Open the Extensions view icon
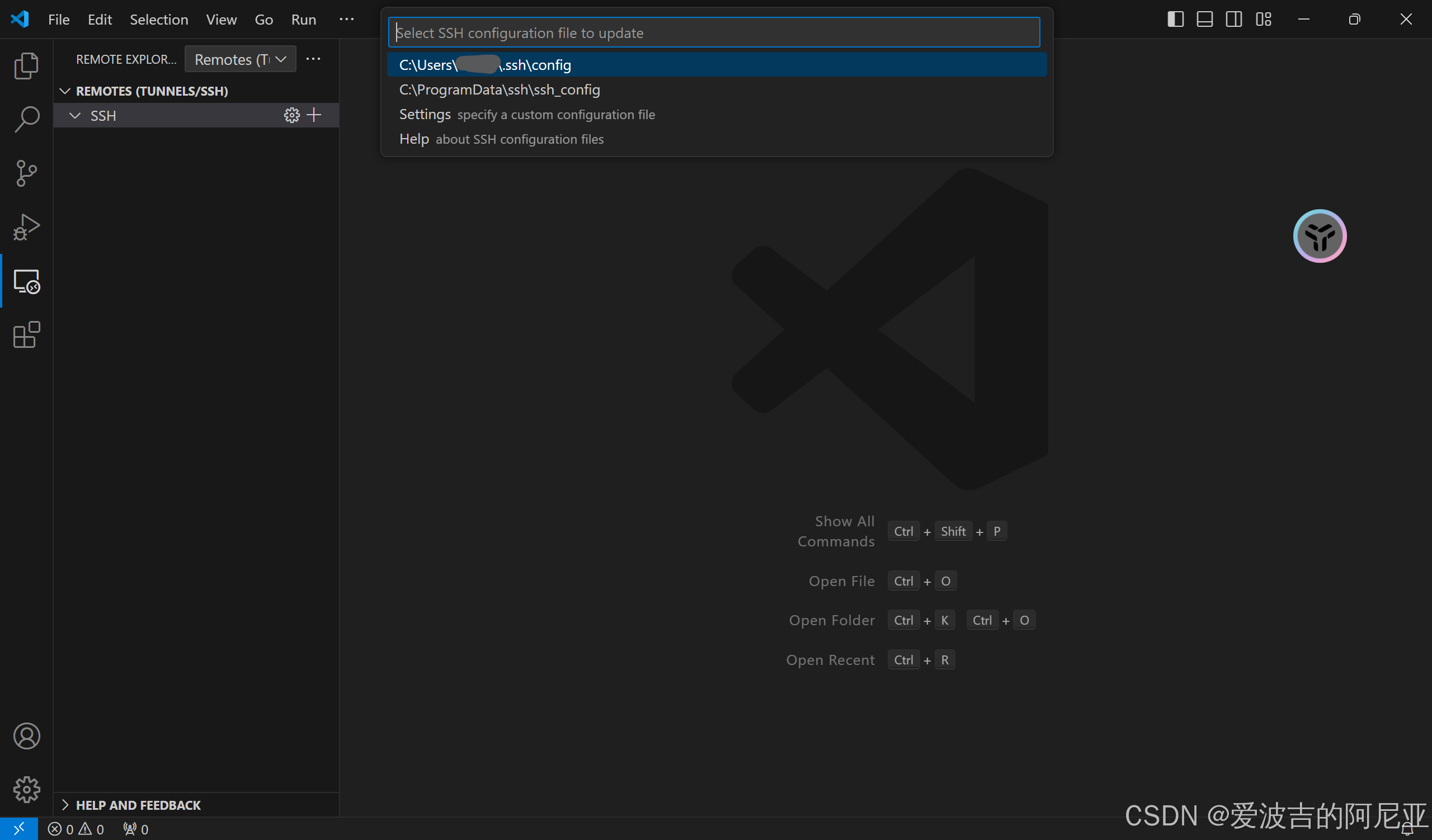This screenshot has height=840, width=1432. pos(26,334)
